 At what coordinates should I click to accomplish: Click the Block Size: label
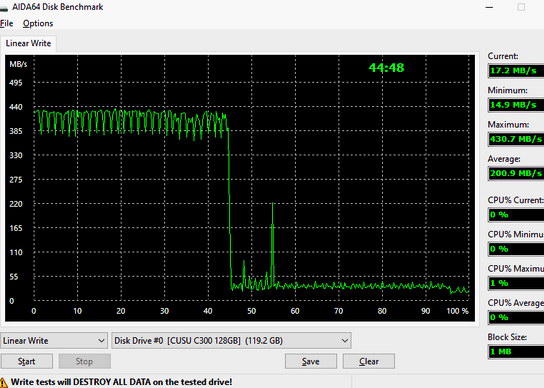point(507,337)
